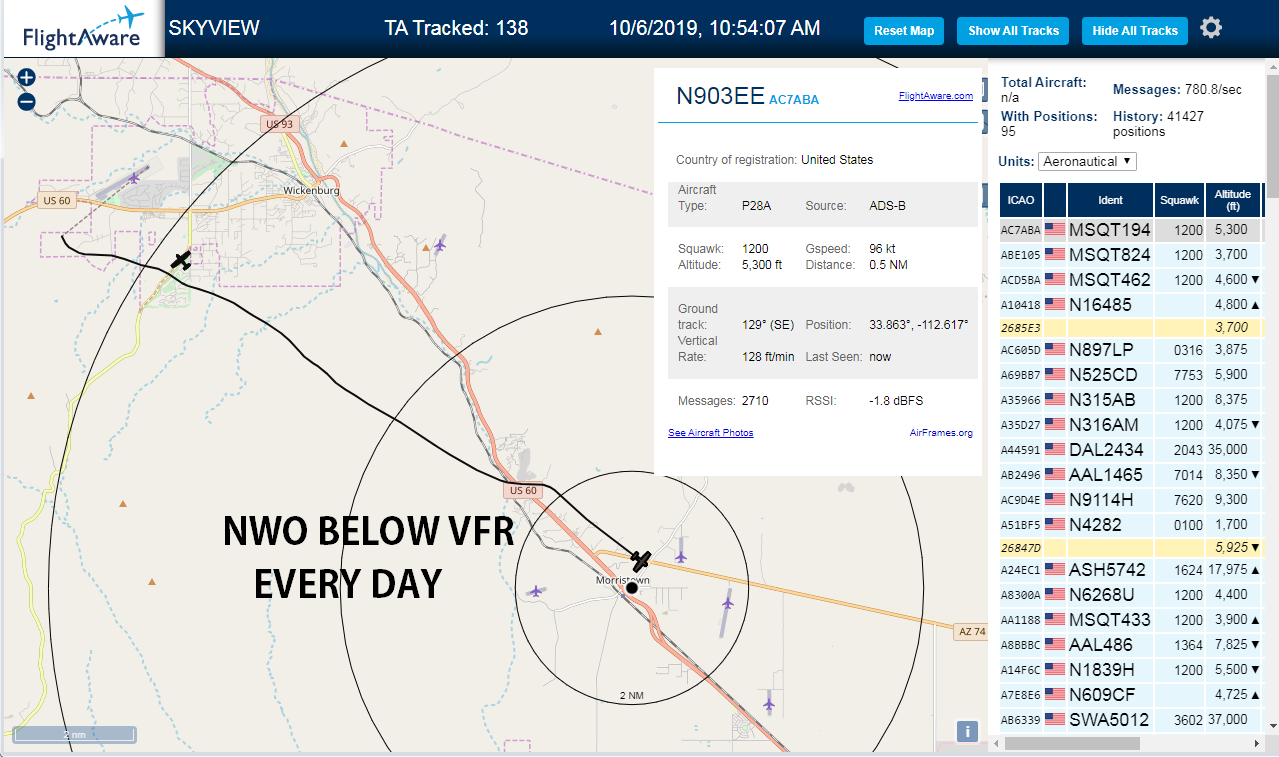This screenshot has height=757, width=1279.
Task: Click the AC7ABA ICAO code in info panel
Action: pos(794,99)
